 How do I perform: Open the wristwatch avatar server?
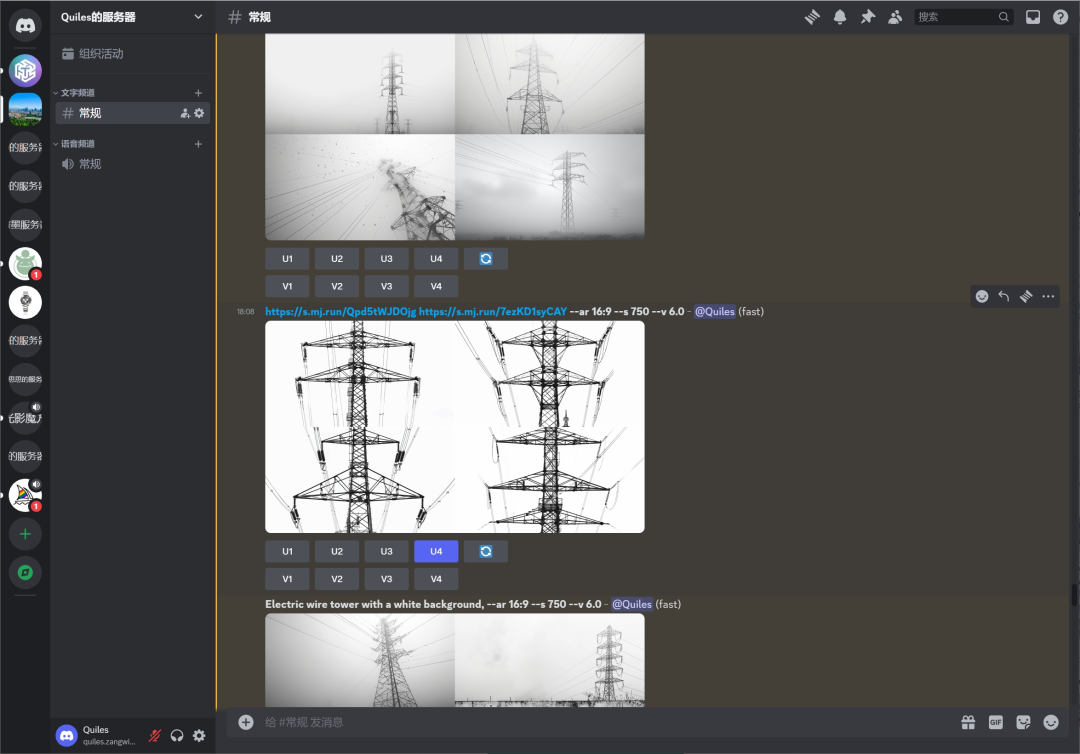[25, 302]
